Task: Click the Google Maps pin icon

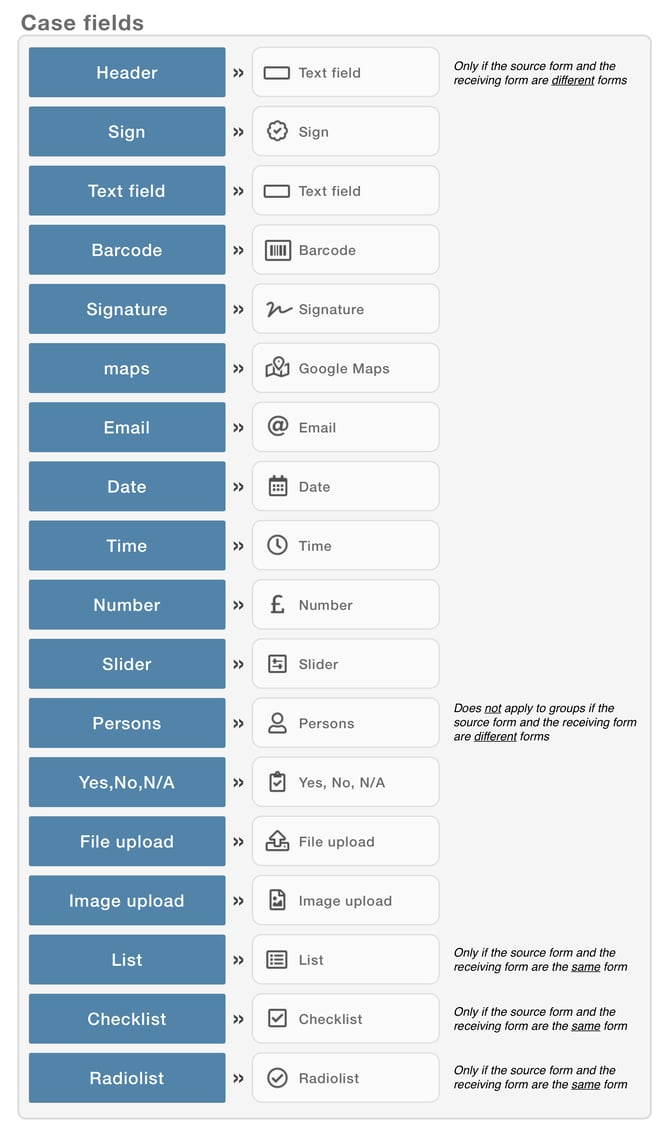Action: click(277, 368)
